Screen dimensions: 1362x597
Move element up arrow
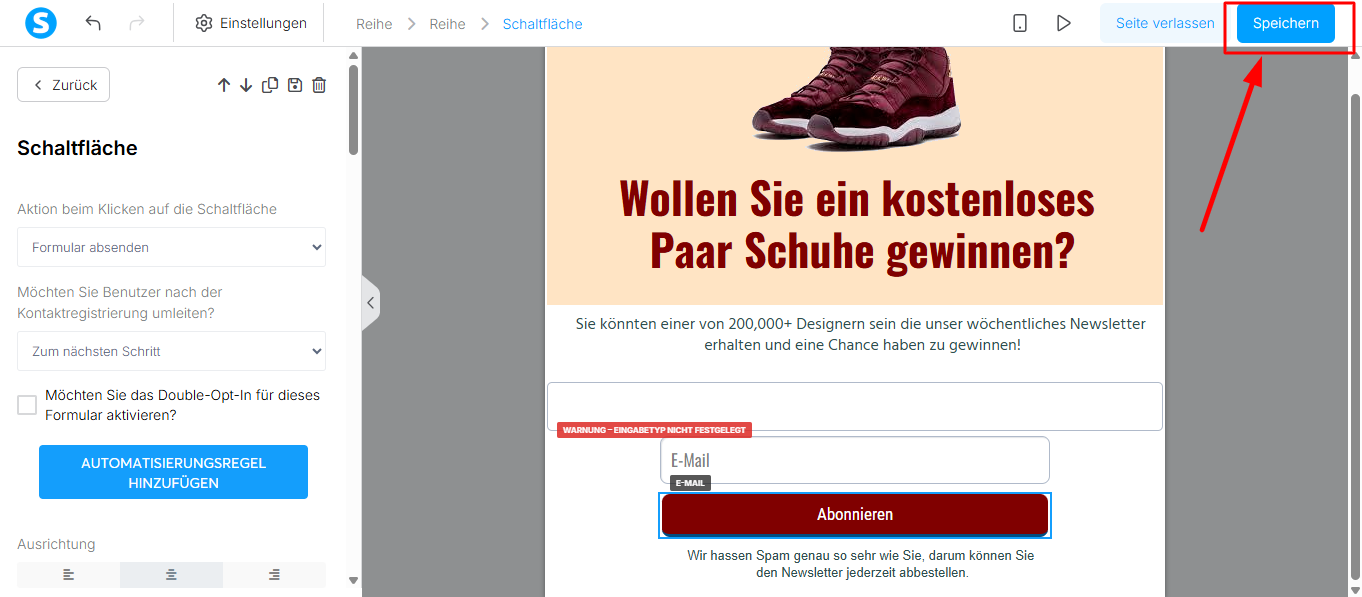point(224,85)
